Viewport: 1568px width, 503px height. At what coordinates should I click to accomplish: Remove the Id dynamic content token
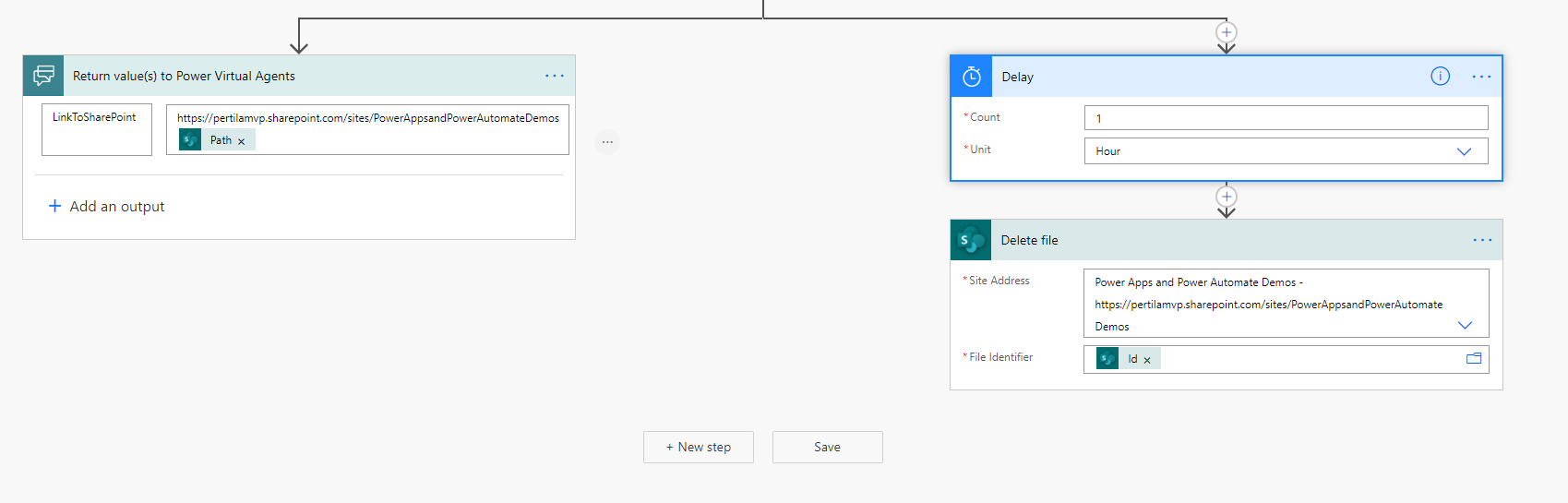1147,360
